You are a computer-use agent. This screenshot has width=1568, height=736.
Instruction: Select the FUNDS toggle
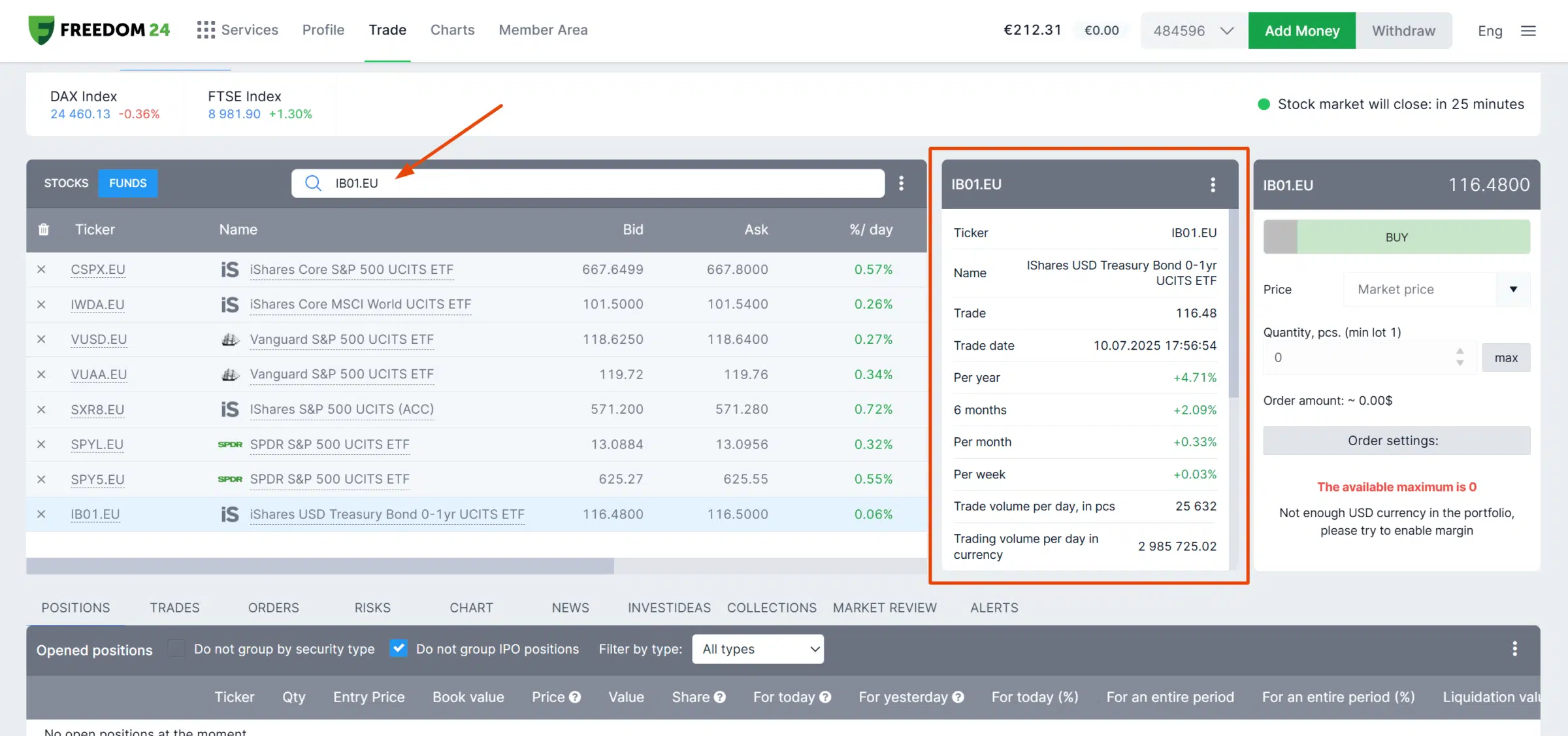(x=128, y=183)
